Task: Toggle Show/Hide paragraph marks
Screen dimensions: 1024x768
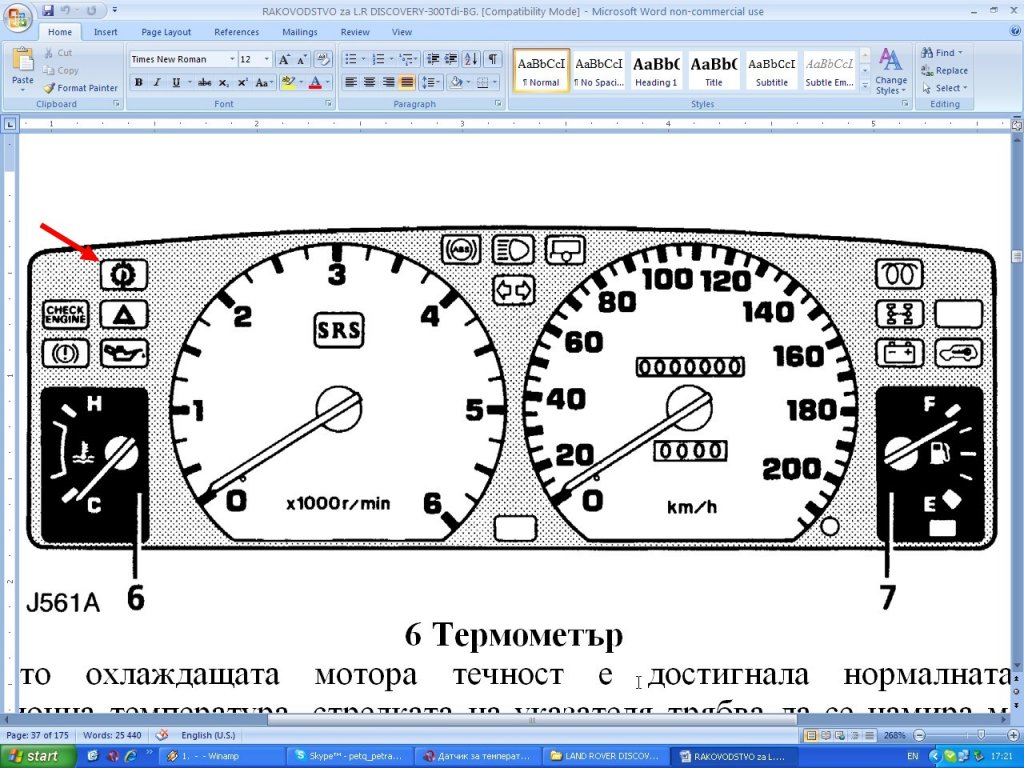Action: coord(492,60)
